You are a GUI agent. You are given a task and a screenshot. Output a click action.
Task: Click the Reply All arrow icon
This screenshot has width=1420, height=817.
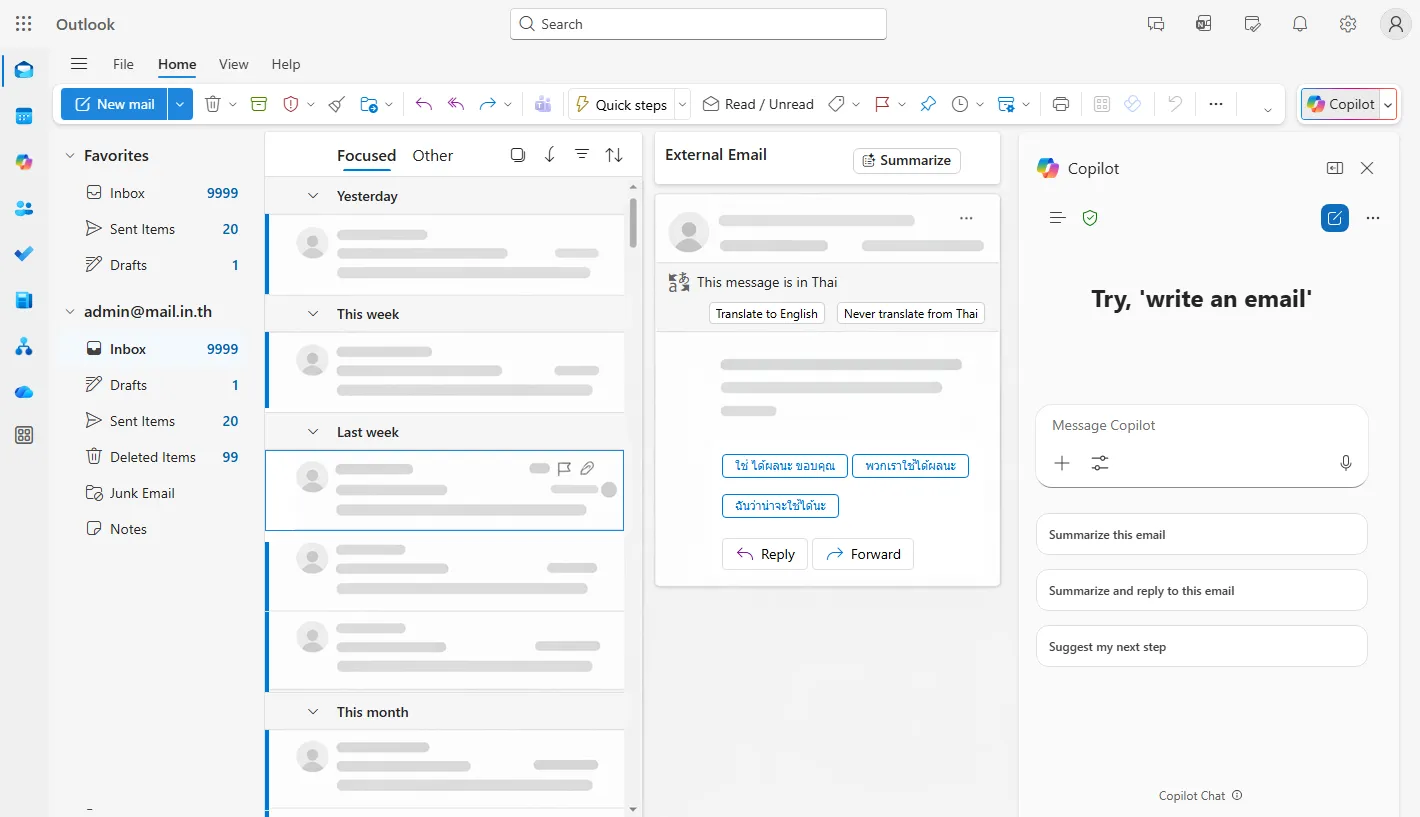456,104
